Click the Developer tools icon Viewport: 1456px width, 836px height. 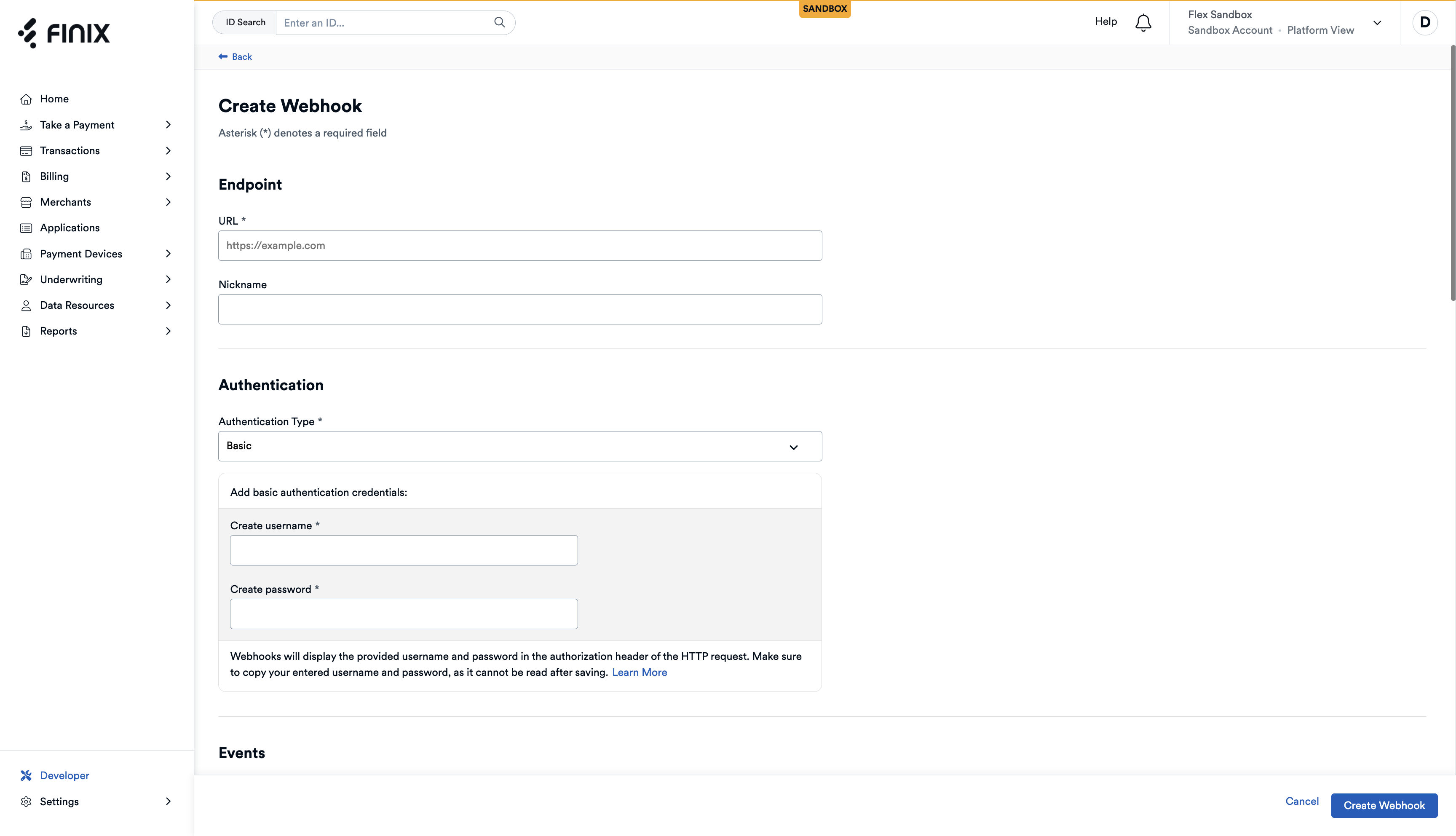pyautogui.click(x=26, y=776)
